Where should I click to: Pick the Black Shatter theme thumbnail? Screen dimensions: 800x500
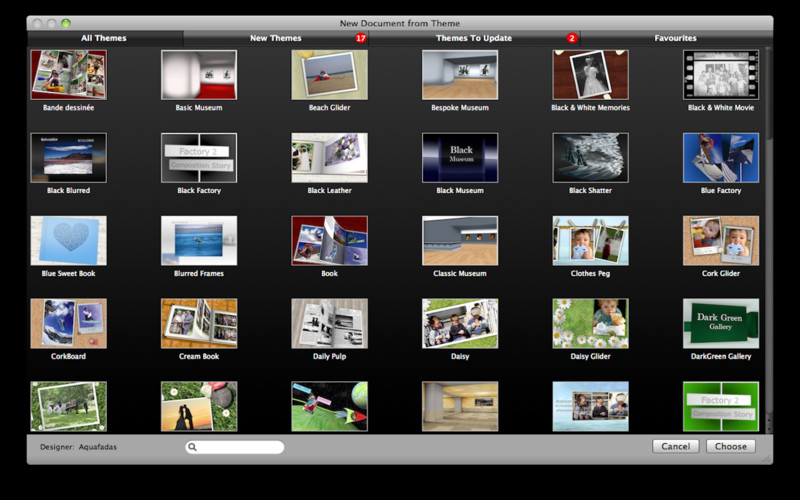pyautogui.click(x=590, y=158)
